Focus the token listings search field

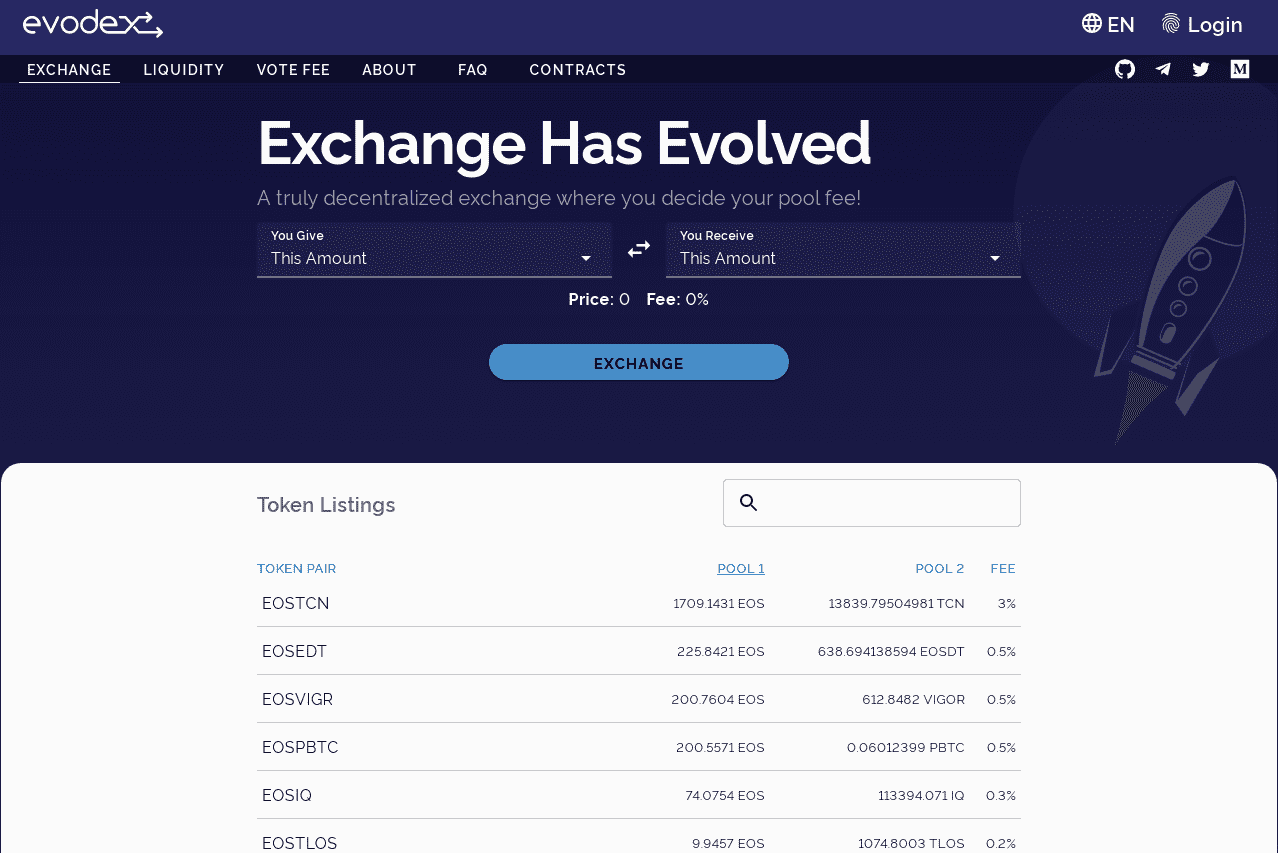[872, 503]
